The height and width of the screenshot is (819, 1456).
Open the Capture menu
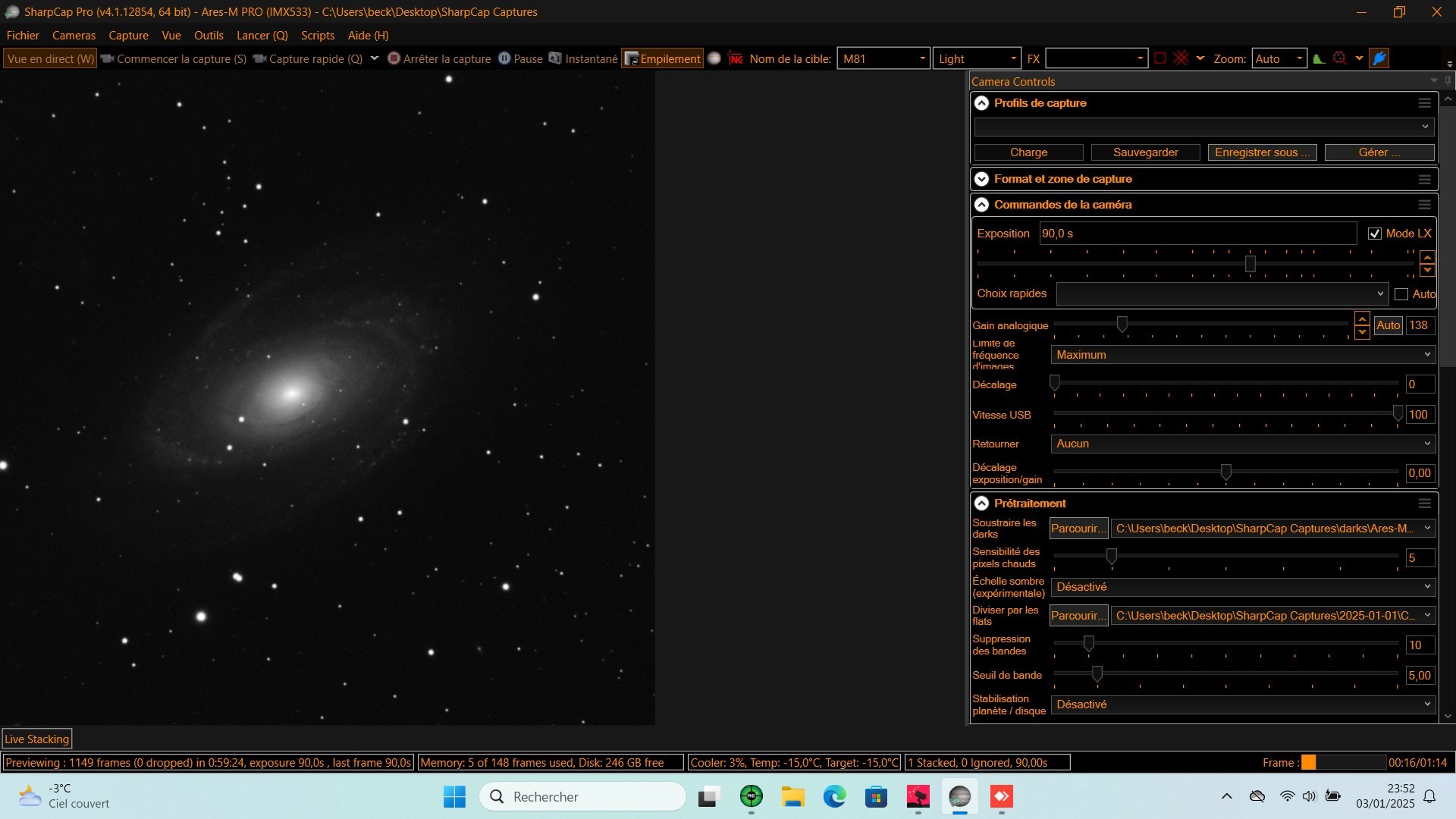(x=128, y=36)
